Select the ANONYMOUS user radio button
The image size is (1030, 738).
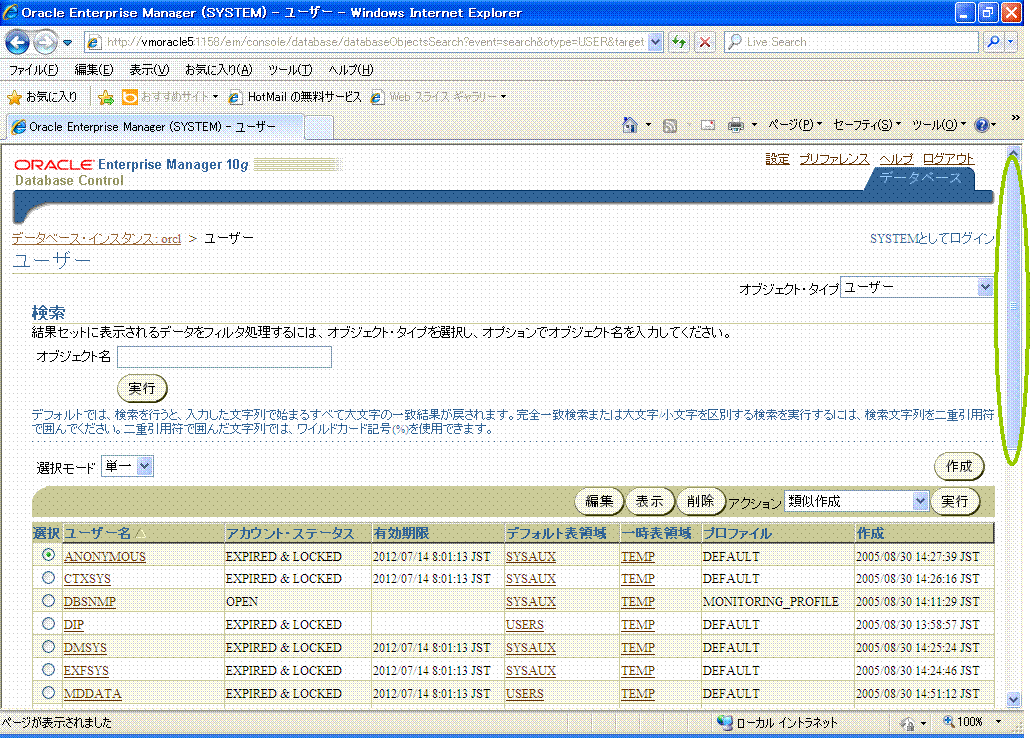click(48, 555)
